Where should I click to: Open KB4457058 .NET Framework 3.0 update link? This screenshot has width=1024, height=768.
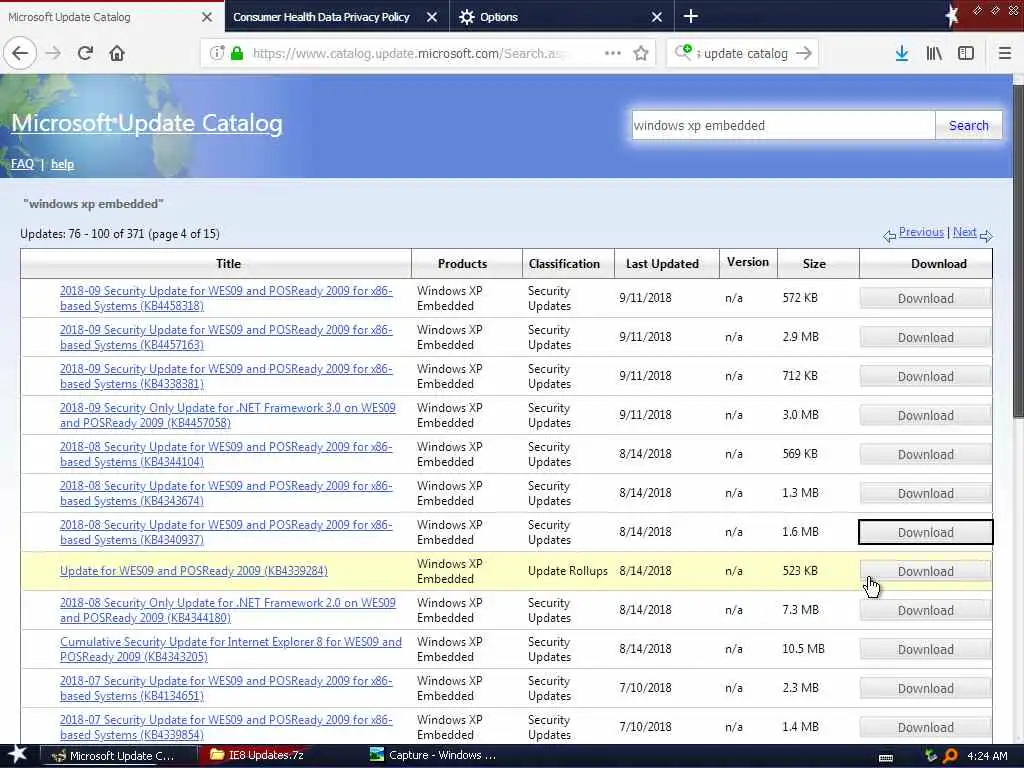(x=227, y=415)
